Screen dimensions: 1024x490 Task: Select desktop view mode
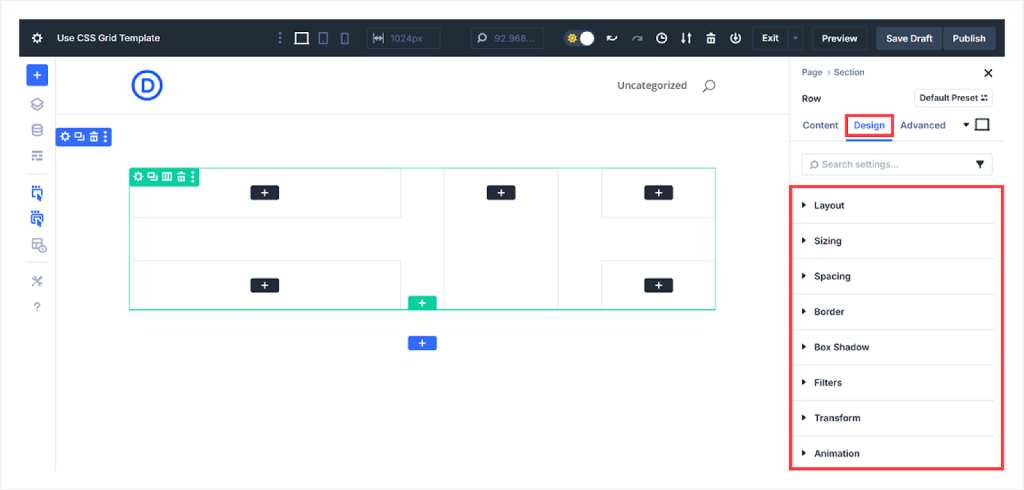pyautogui.click(x=301, y=38)
